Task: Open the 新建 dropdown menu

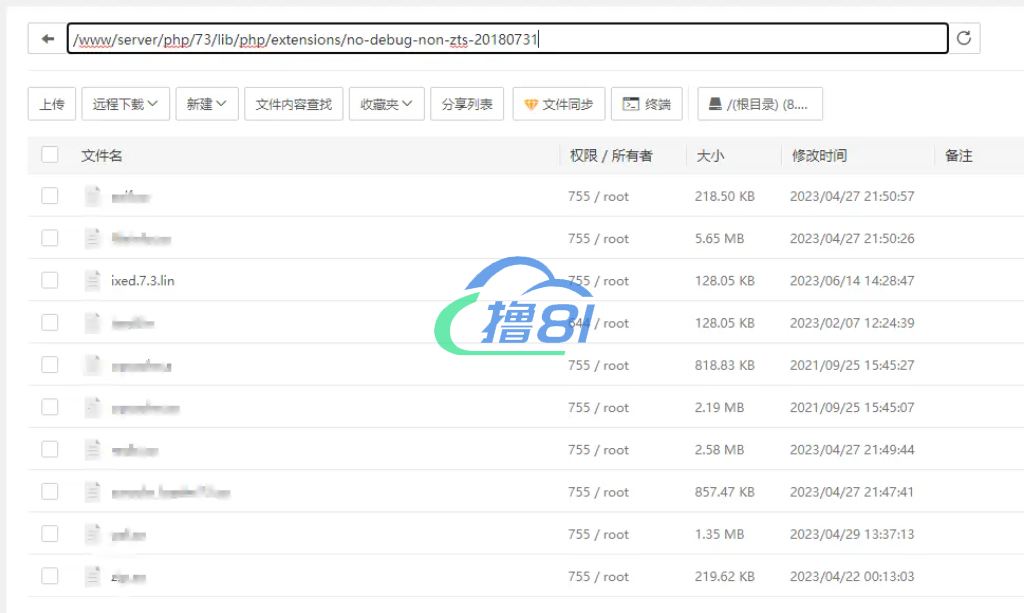Action: [x=206, y=104]
